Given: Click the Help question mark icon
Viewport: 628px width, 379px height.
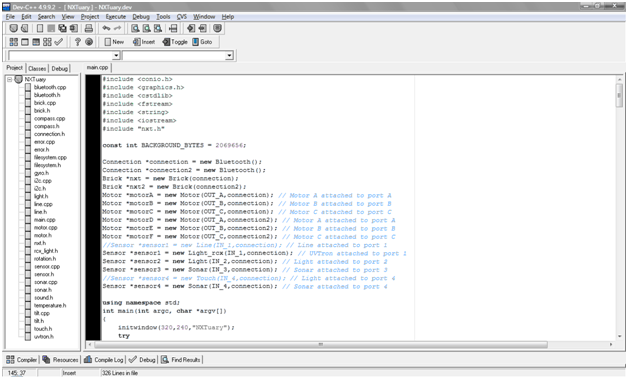Looking at the screenshot, I should click(x=78, y=42).
